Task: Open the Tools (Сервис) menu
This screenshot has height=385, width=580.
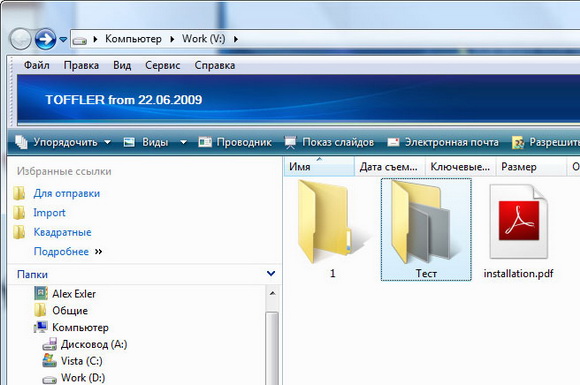Action: coord(162,65)
